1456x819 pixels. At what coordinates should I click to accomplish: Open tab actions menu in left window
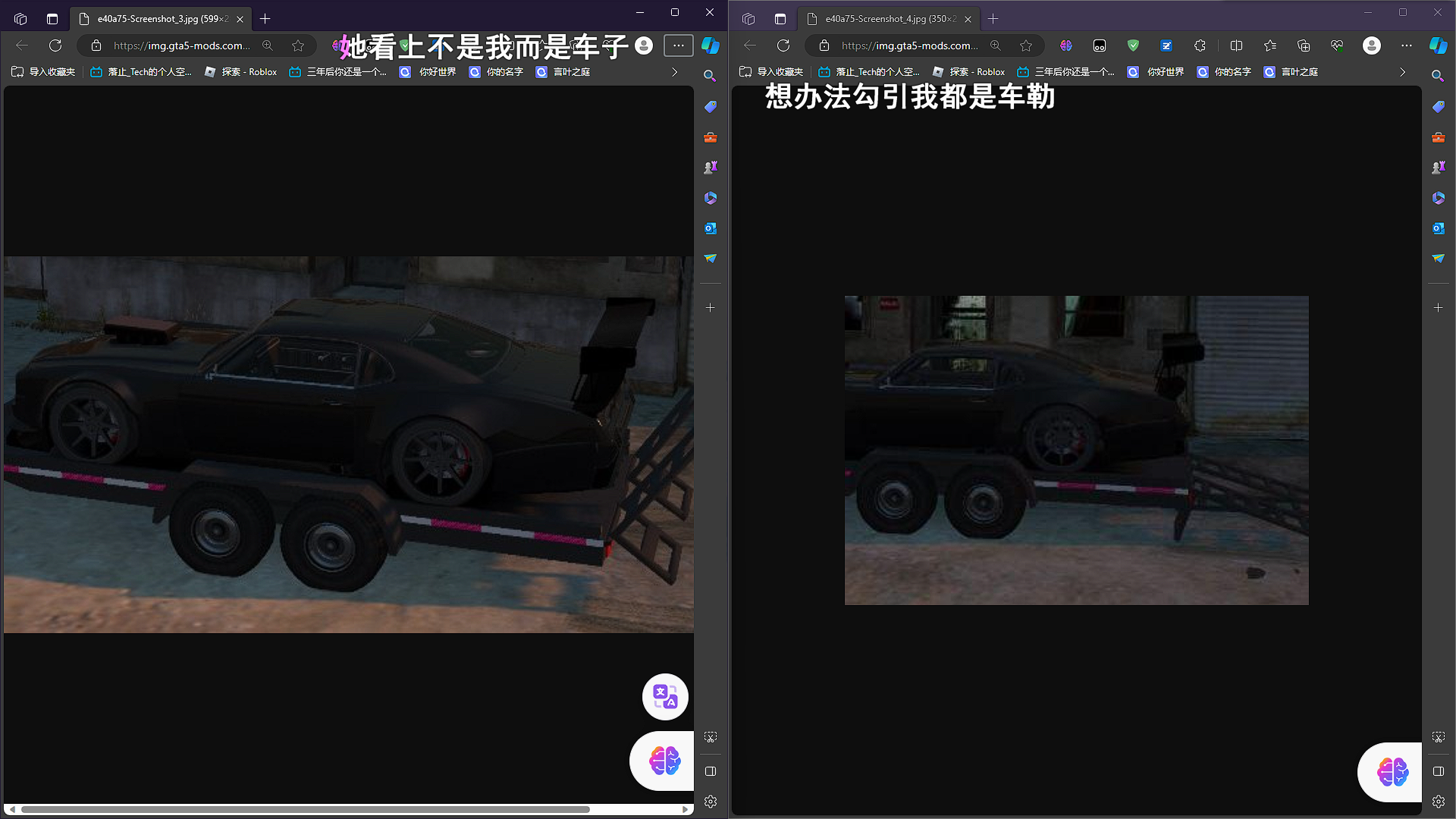pos(52,19)
